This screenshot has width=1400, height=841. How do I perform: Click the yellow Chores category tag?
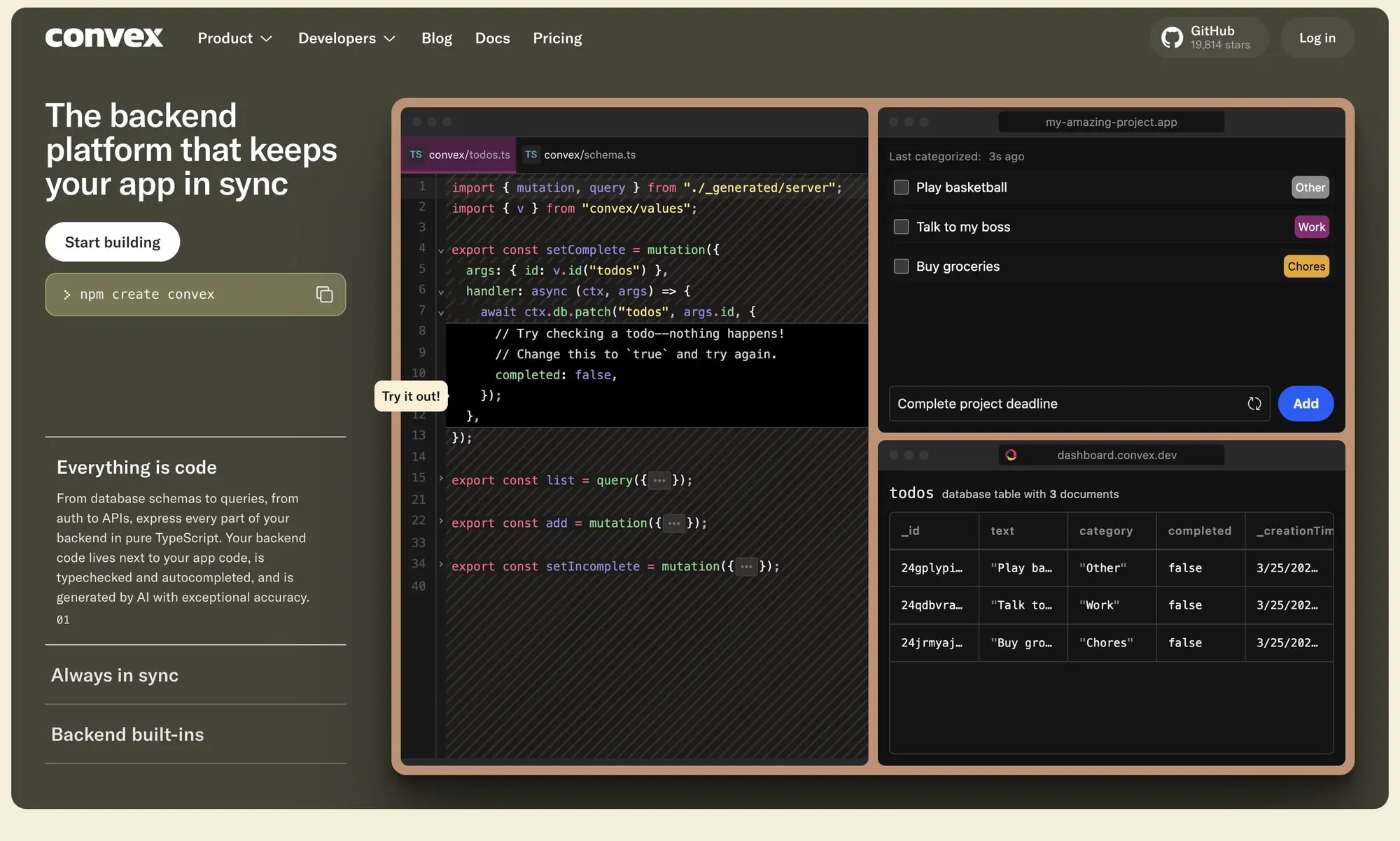tap(1305, 267)
